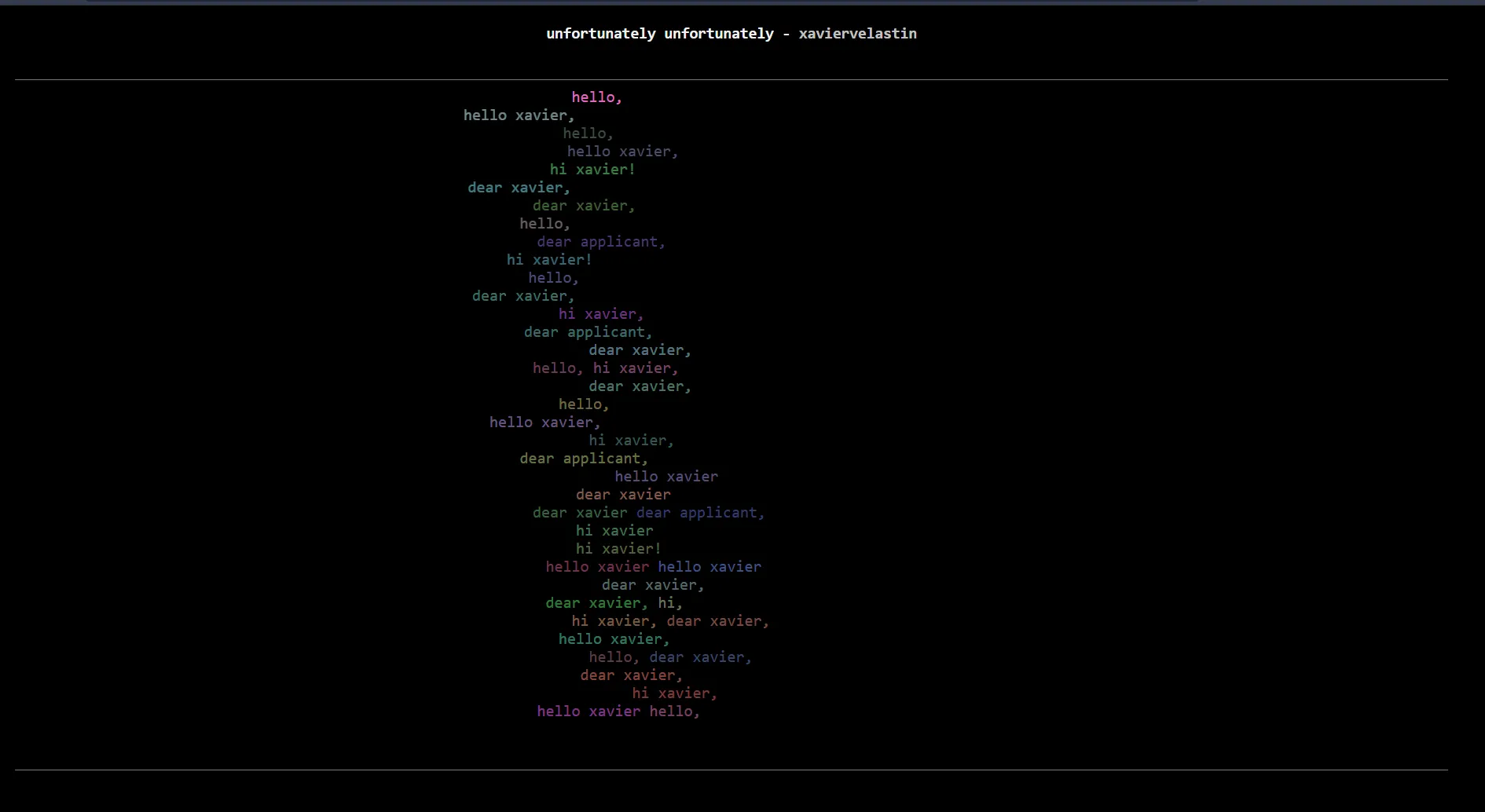Click reddish 'hi xavier,' above the final line
Viewport: 1485px width, 812px height.
(675, 693)
